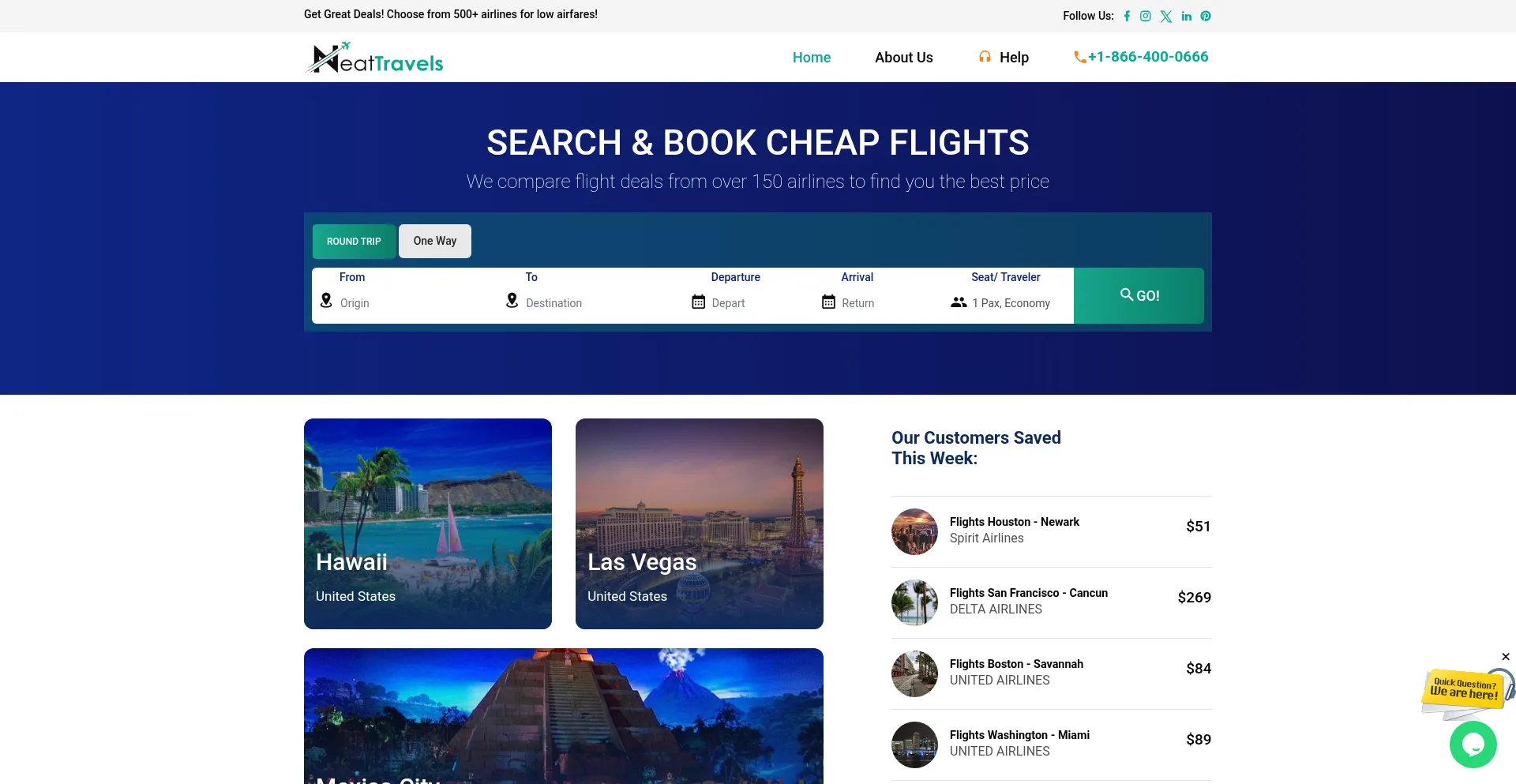Click the NeatTravels logo
Image resolution: width=1516 pixels, height=784 pixels.
point(375,58)
